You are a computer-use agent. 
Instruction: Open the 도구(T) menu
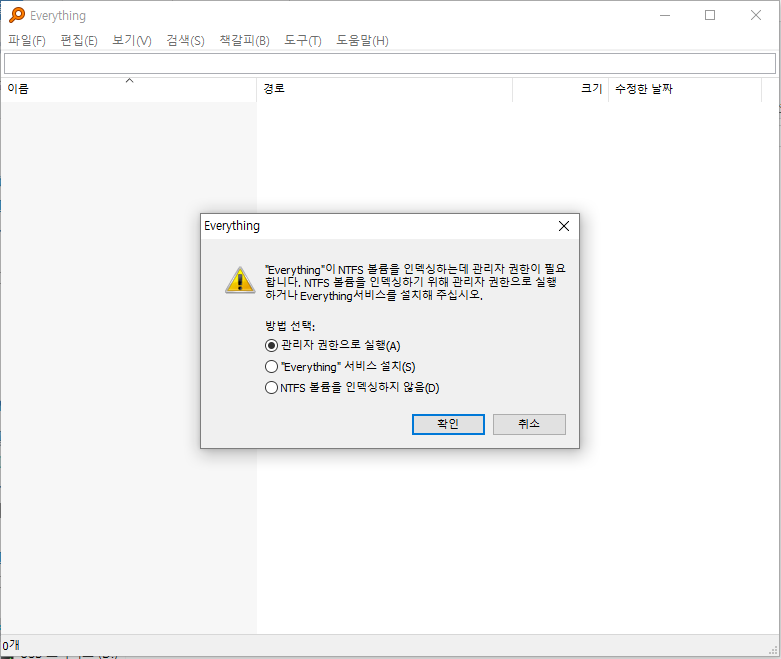pos(303,40)
